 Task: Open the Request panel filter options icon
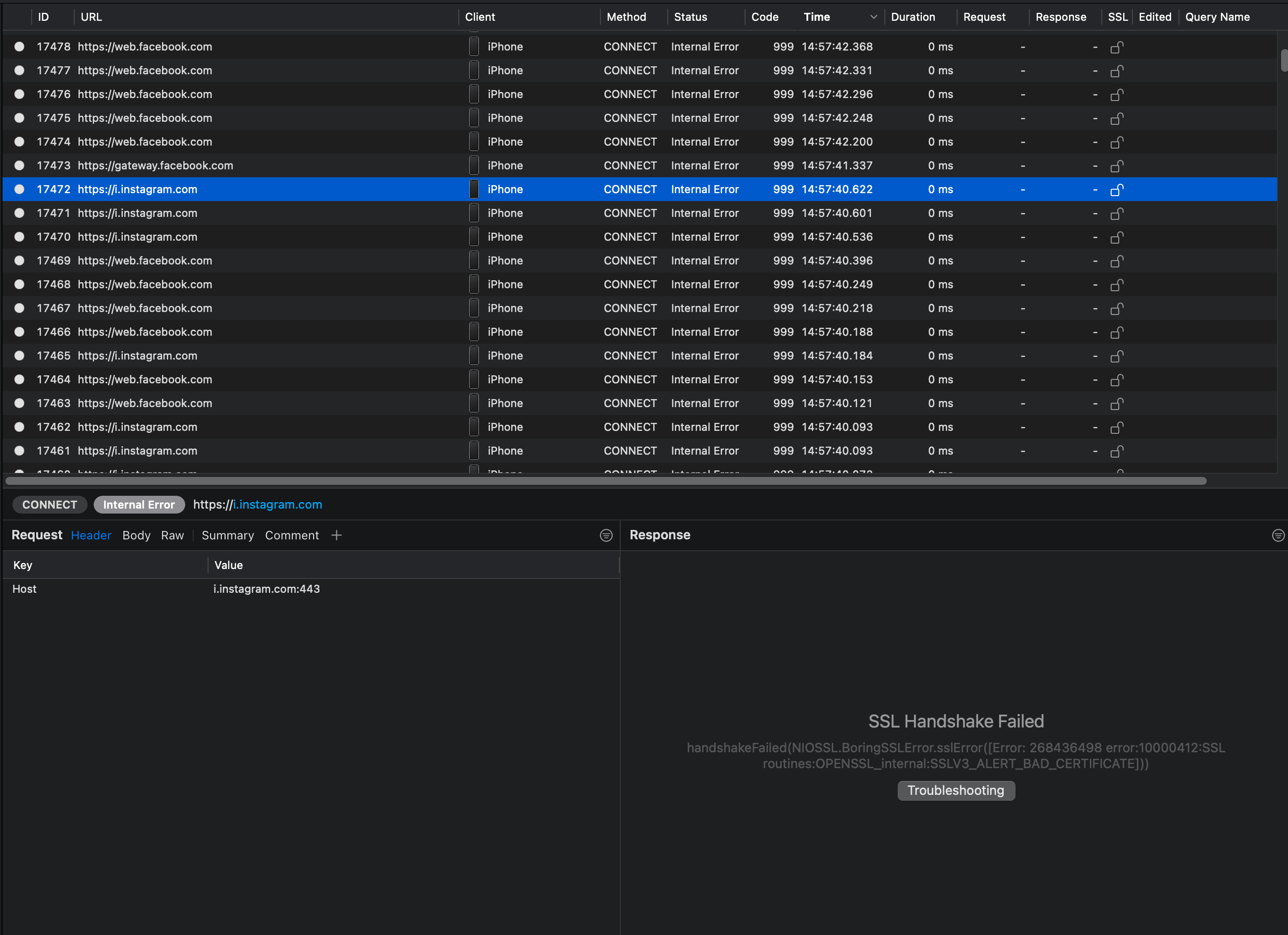tap(606, 535)
